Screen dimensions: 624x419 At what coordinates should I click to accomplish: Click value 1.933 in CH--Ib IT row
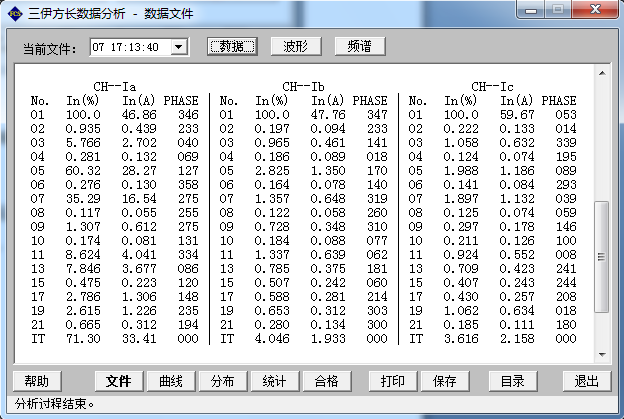(328, 339)
